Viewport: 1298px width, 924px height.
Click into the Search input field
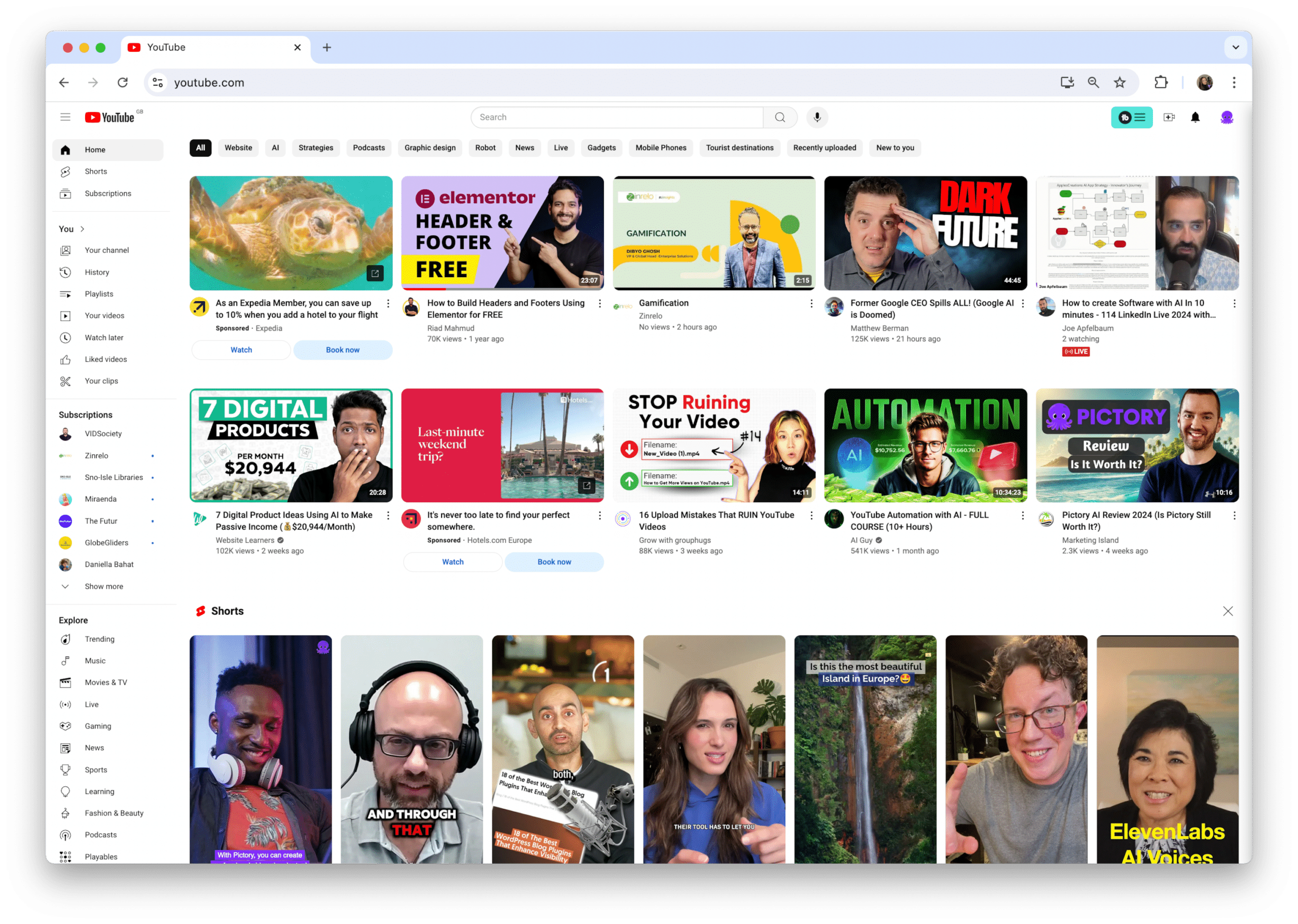click(x=618, y=117)
